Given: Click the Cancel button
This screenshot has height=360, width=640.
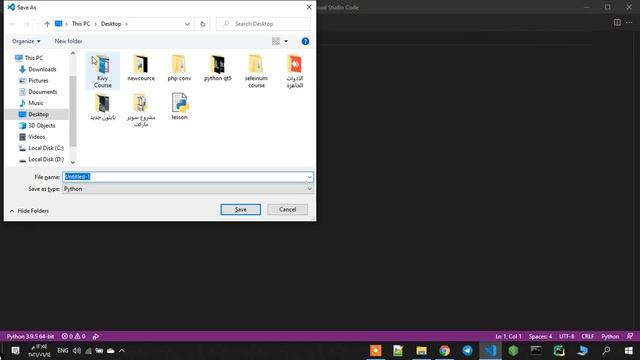Looking at the screenshot, I should [x=287, y=209].
